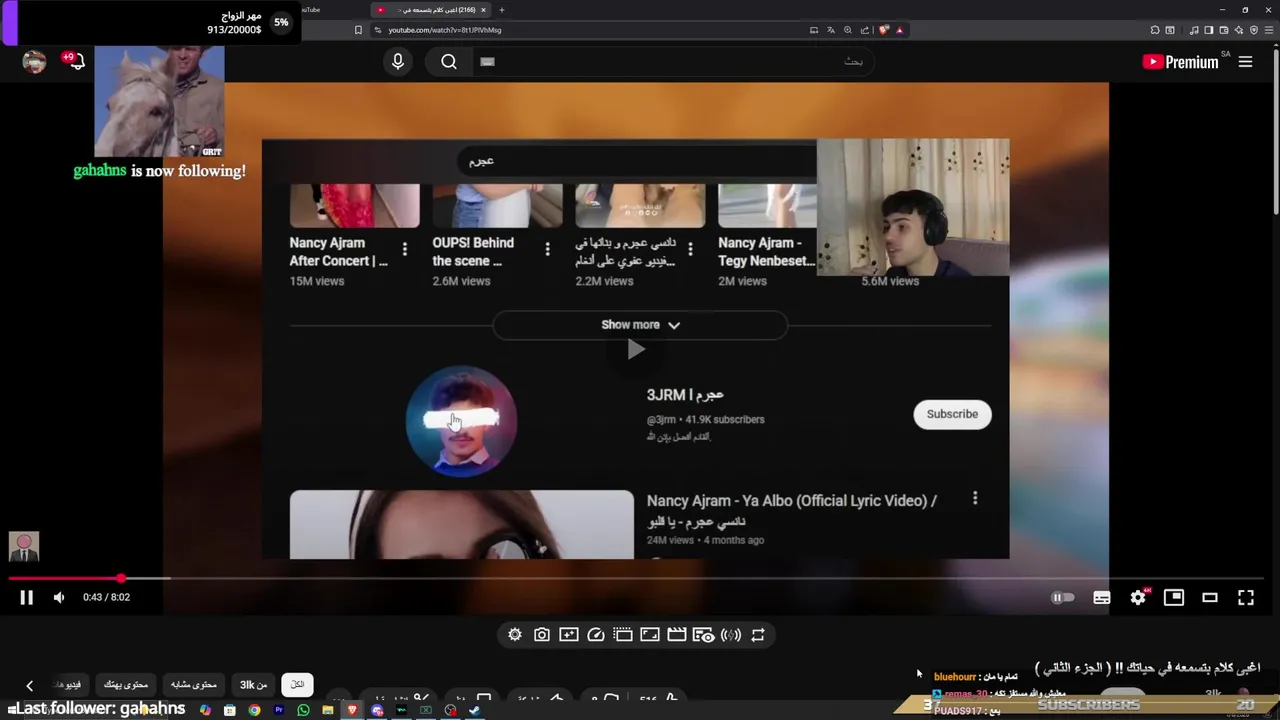This screenshot has width=1280, height=720.
Task: Switch to theater mode
Action: [x=1210, y=597]
